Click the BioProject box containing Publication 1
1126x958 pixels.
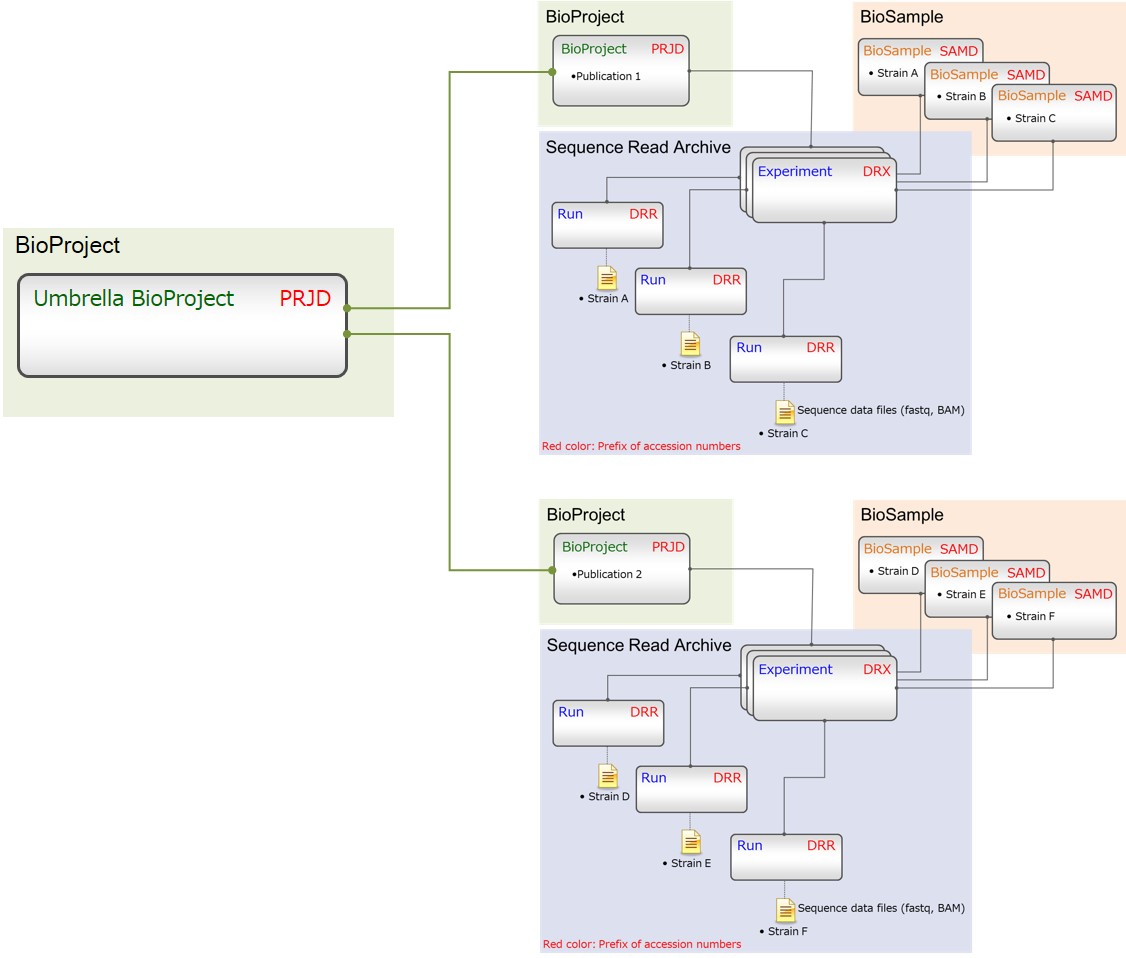click(620, 71)
